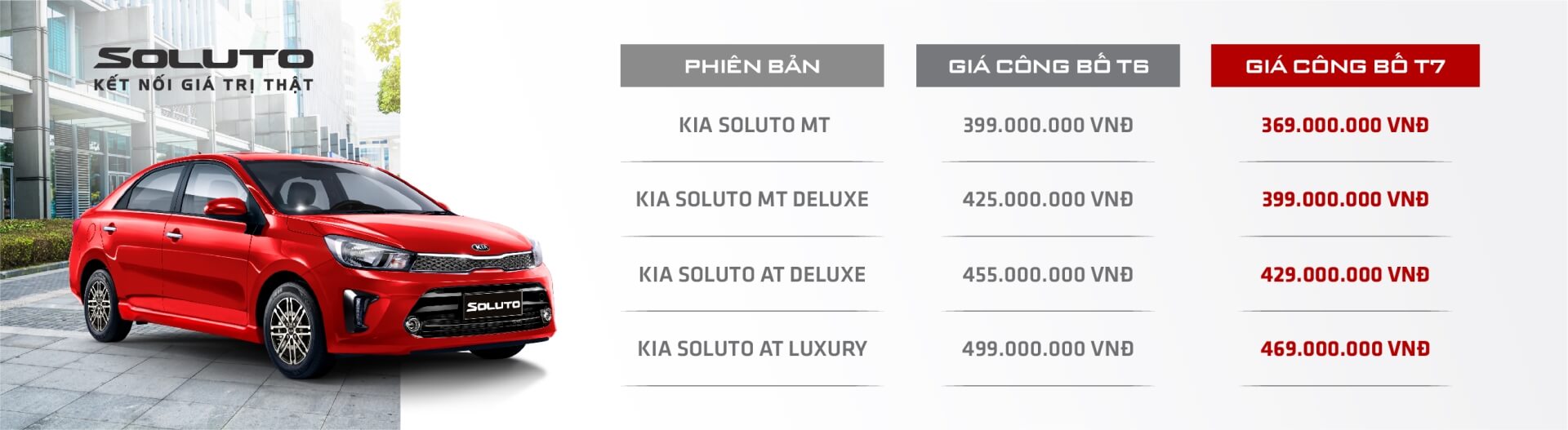Click the KIA emblem on the car hood
This screenshot has height=430, width=1568.
click(481, 246)
